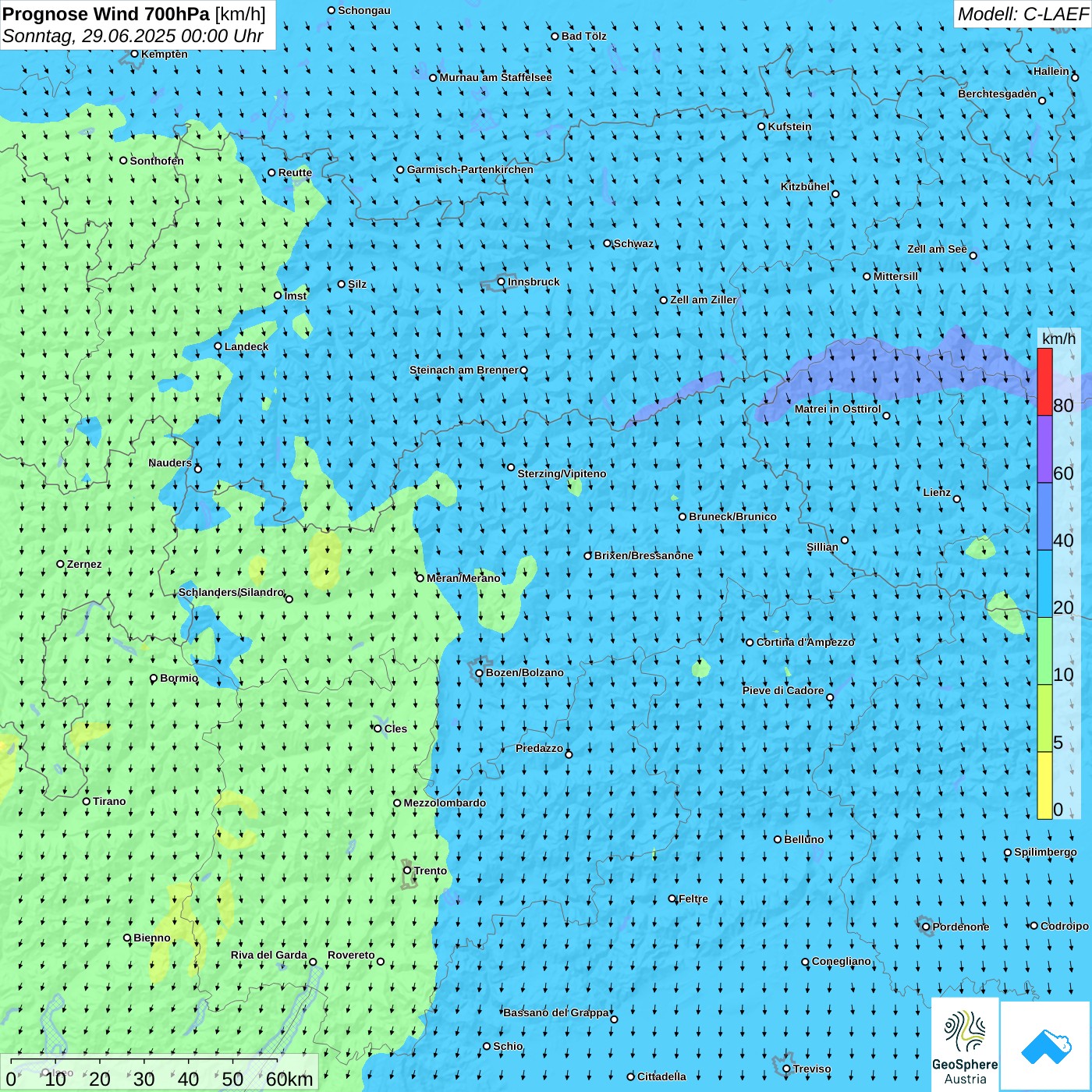
Task: Click the Kempten city marker
Action: coord(134,54)
